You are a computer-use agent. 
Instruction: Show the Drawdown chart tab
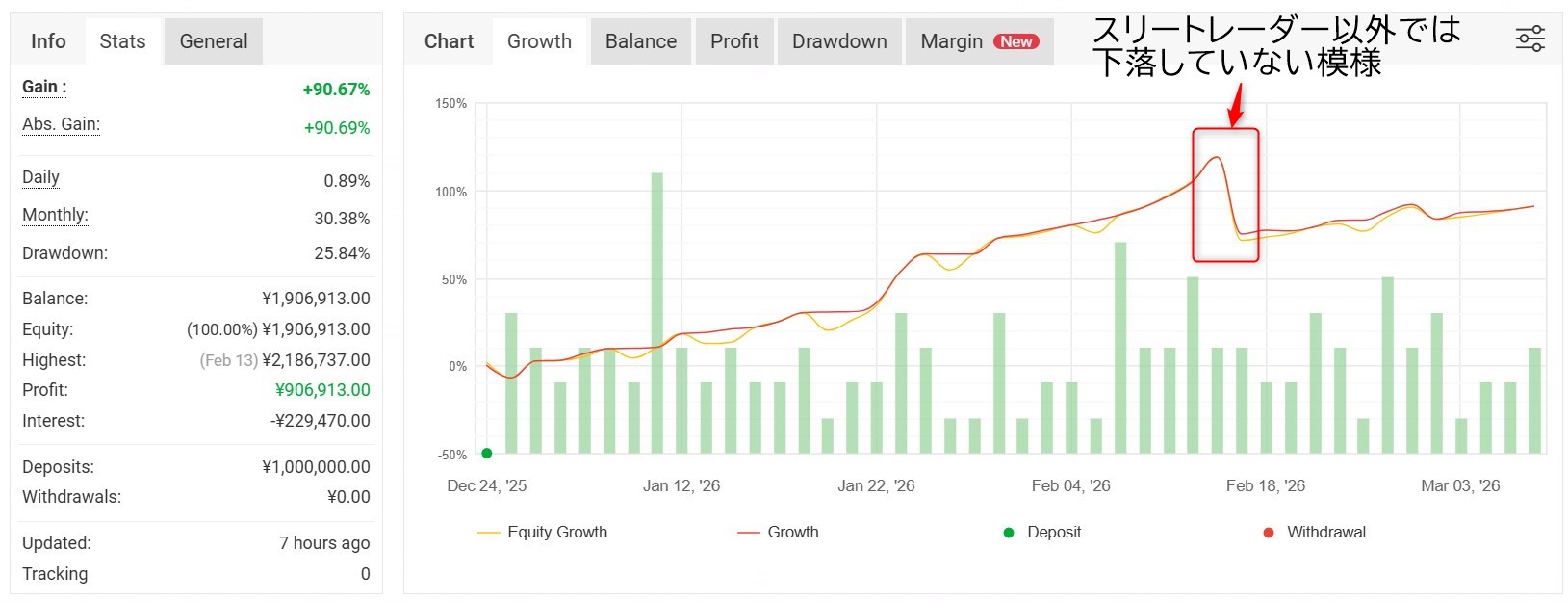(x=838, y=41)
